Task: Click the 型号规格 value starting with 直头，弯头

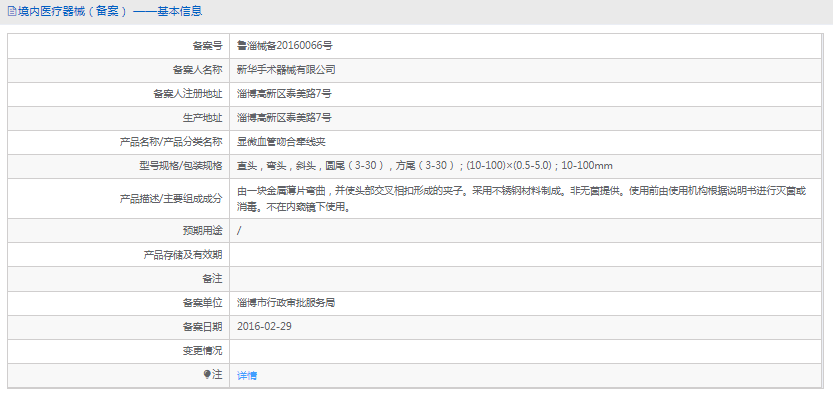Action: [x=425, y=166]
